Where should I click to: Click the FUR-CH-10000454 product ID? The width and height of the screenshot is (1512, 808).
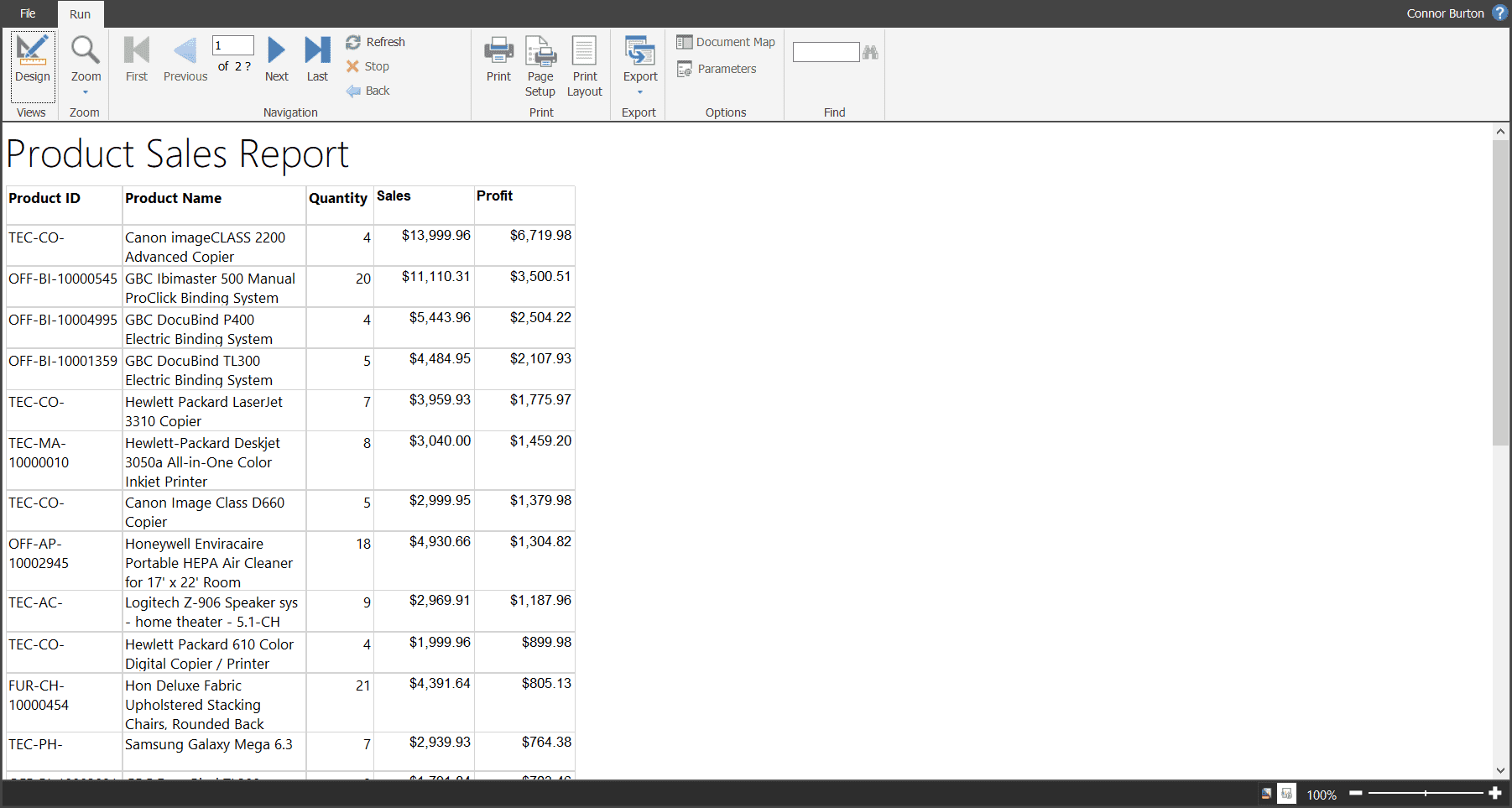(39, 695)
